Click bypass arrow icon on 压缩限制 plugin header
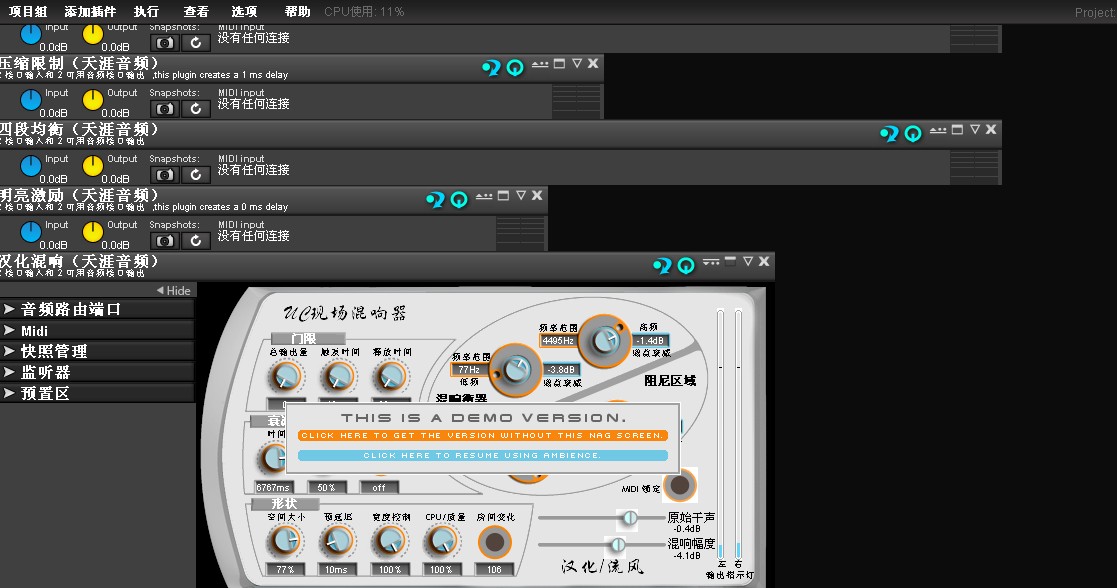This screenshot has width=1117, height=588. [x=491, y=68]
